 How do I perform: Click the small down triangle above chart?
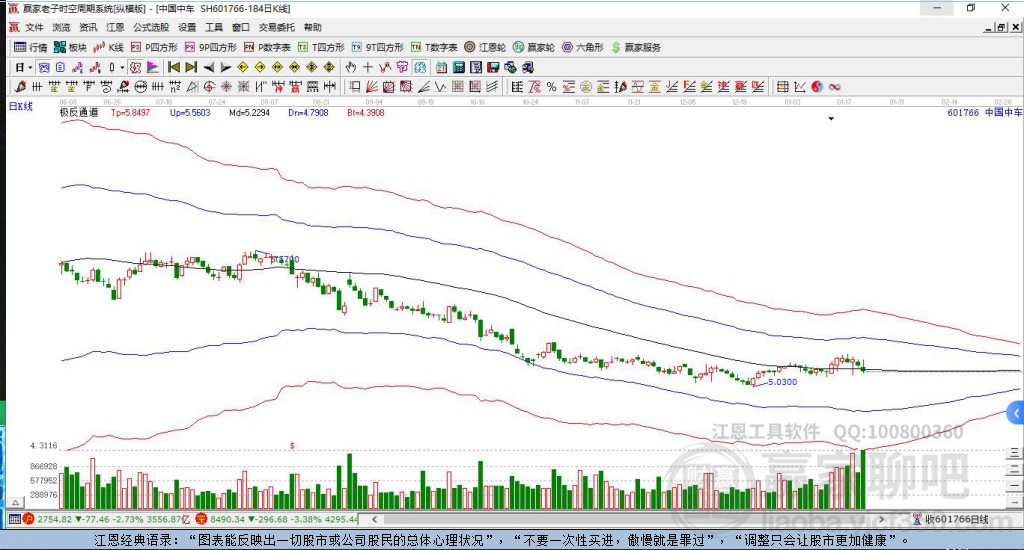[831, 119]
